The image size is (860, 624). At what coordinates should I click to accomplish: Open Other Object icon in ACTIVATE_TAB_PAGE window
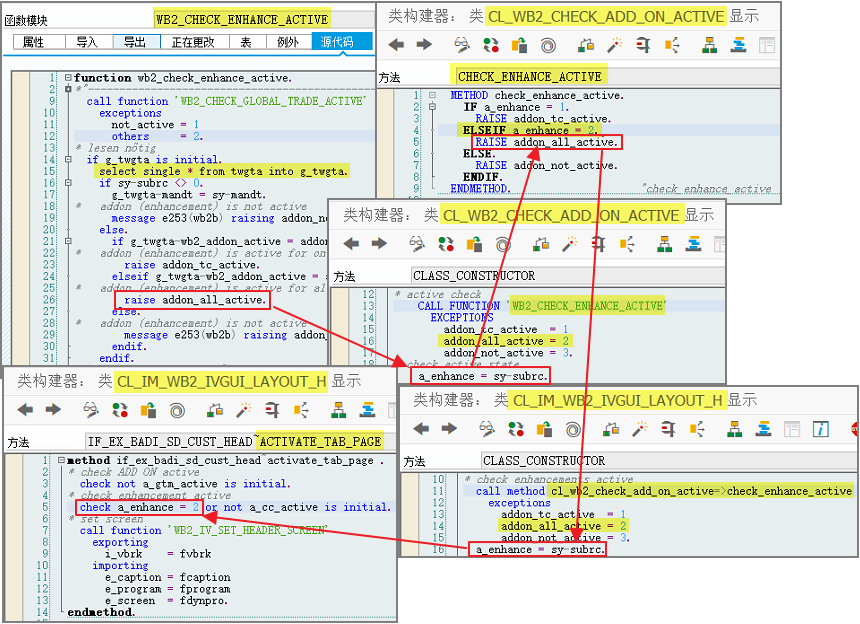click(x=148, y=410)
